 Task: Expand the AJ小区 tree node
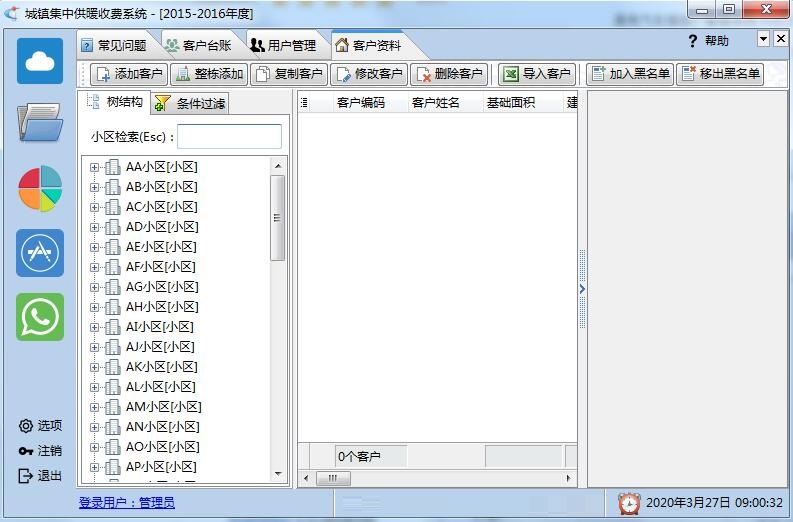(x=94, y=347)
